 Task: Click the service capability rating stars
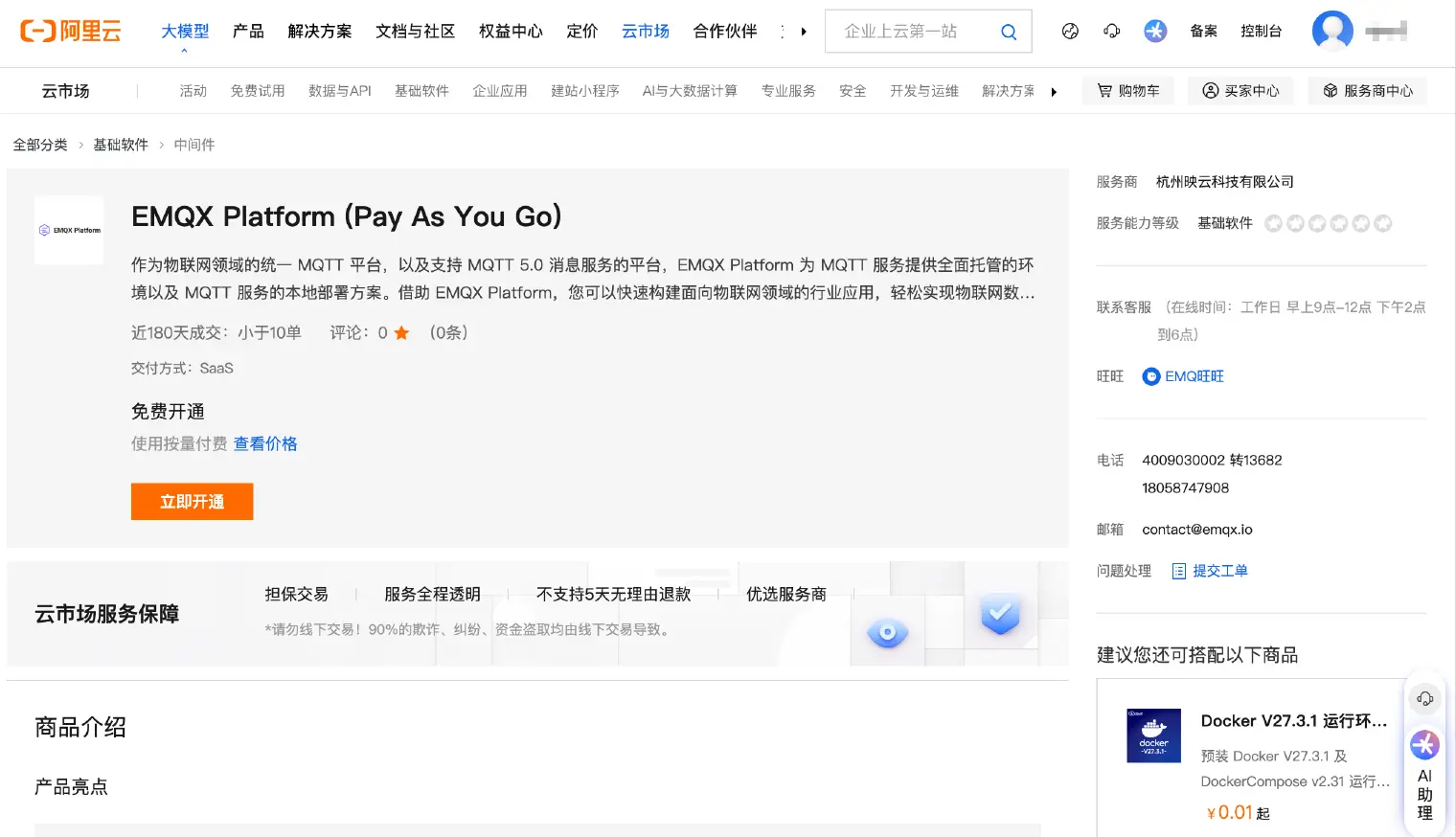[1328, 223]
